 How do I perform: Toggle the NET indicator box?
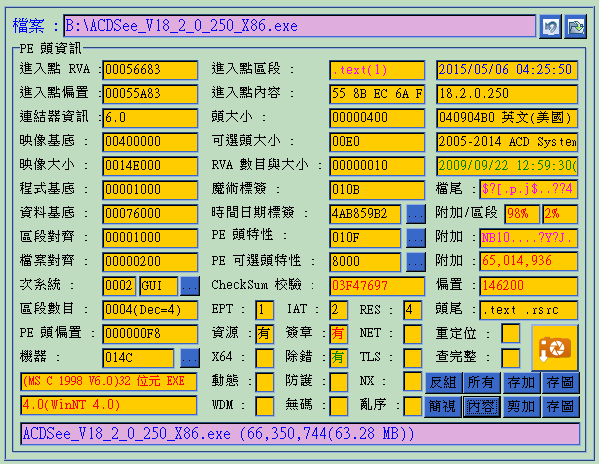(x=413, y=334)
